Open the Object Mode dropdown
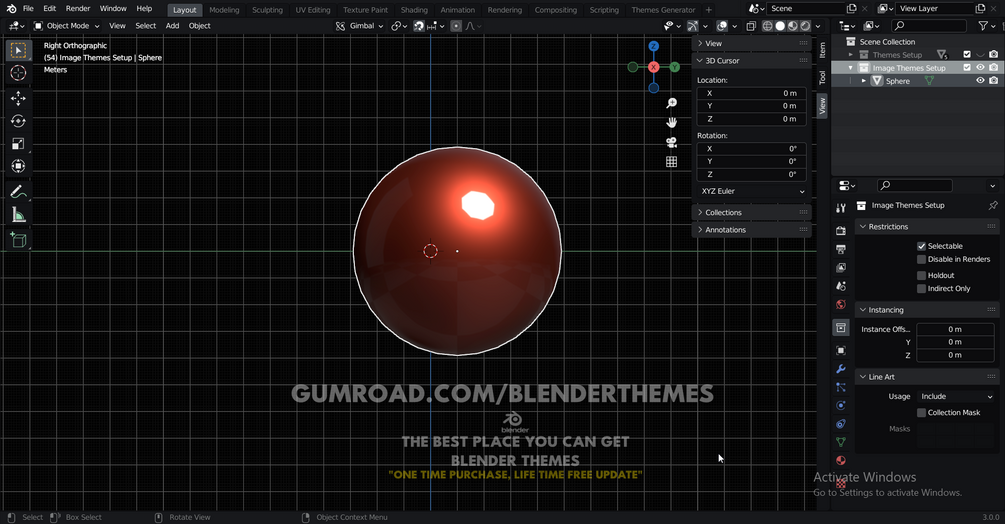This screenshot has width=1005, height=524. [67, 26]
